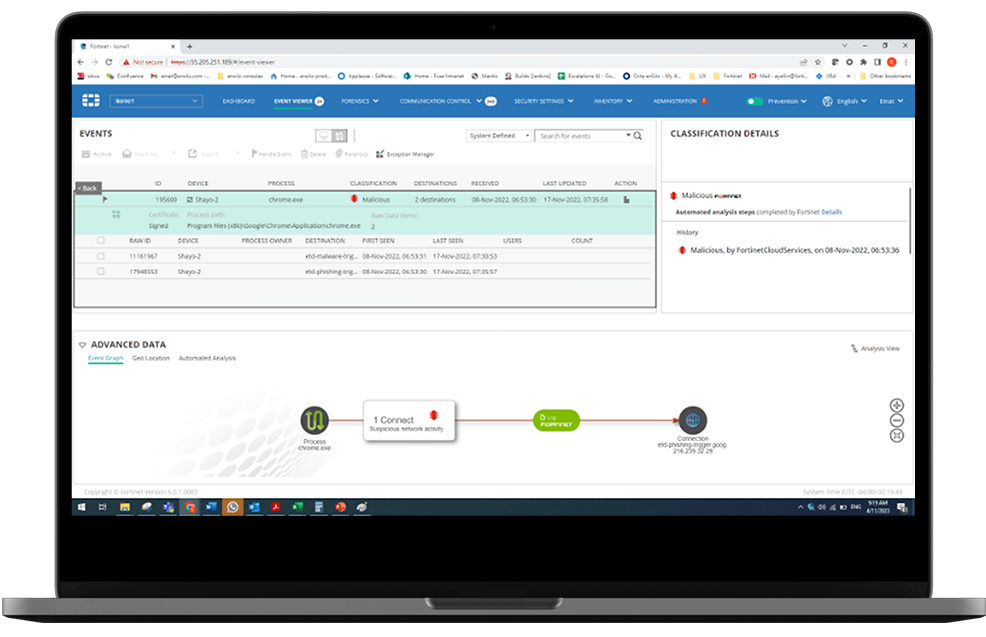
Task: Click the Handle Event flag button
Action: point(271,154)
